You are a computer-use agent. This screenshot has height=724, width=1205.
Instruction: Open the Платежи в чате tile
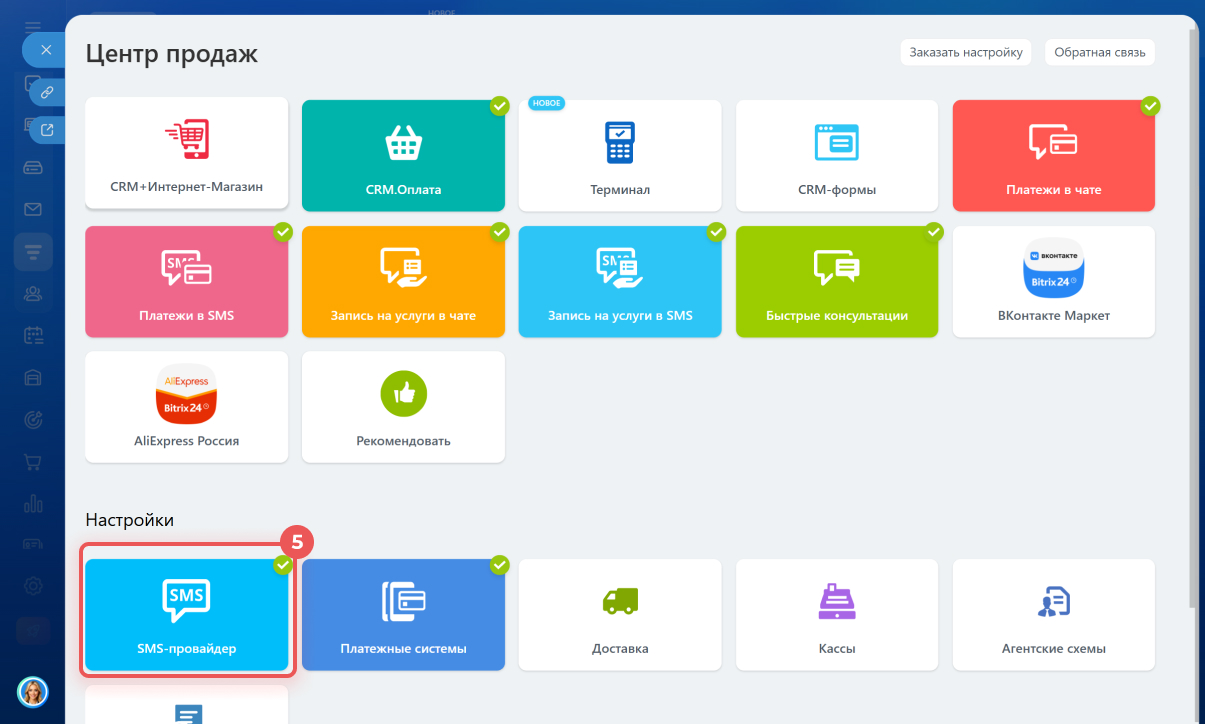(x=1053, y=154)
